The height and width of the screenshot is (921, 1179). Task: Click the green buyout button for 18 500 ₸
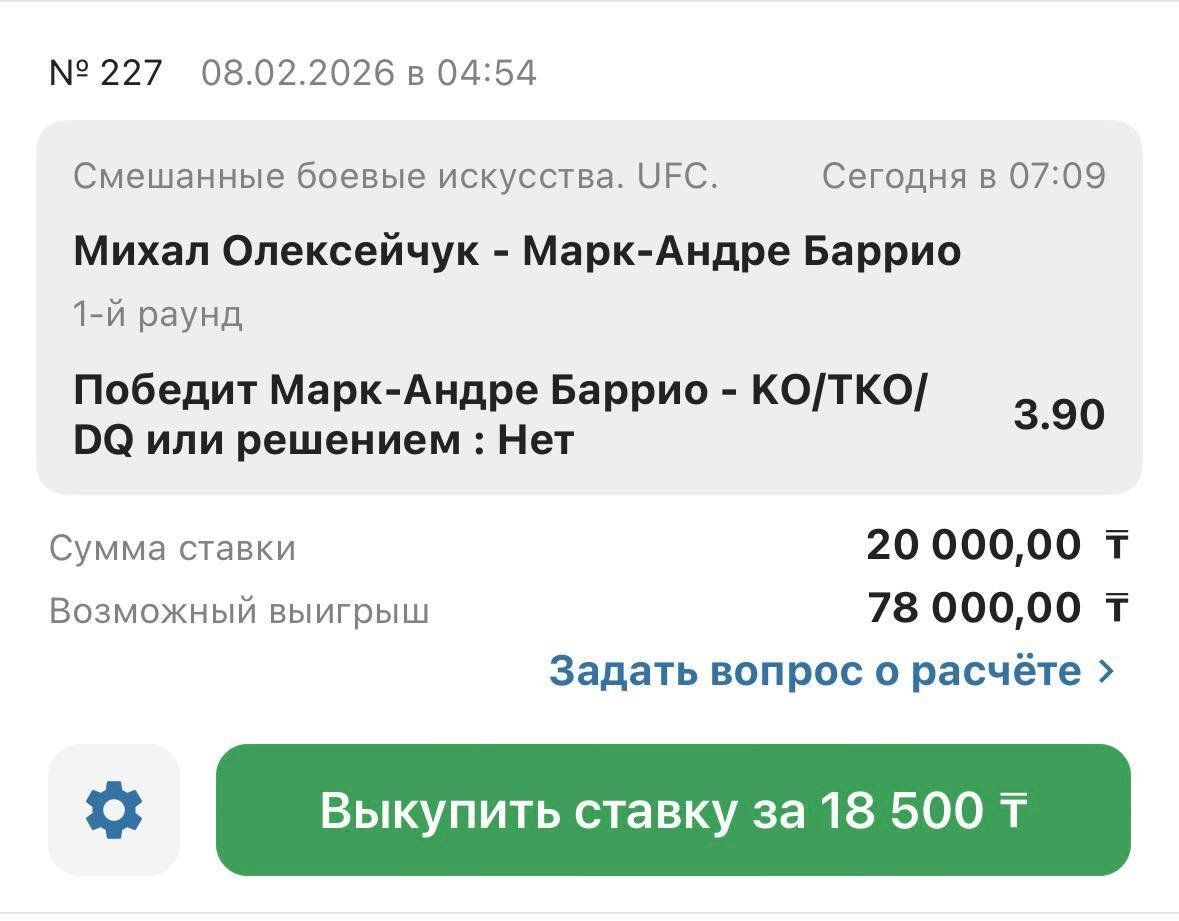(672, 810)
